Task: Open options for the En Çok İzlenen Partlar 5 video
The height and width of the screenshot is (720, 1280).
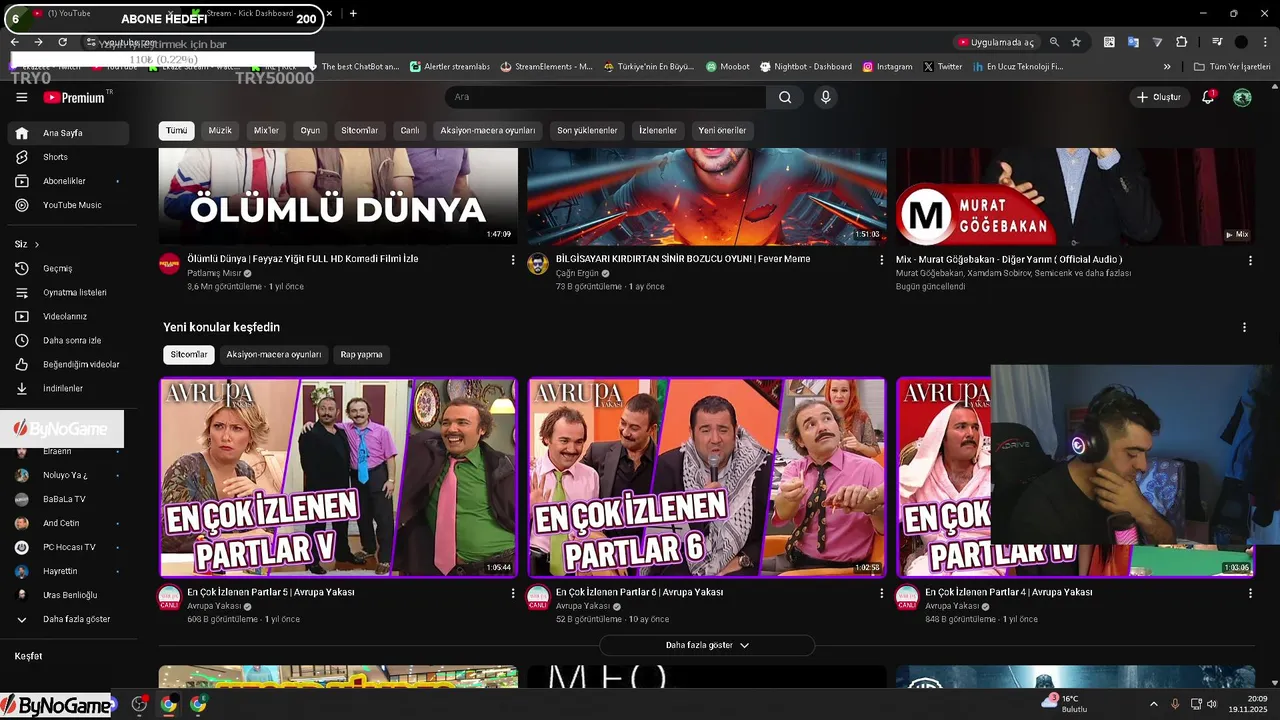Action: coord(513,593)
